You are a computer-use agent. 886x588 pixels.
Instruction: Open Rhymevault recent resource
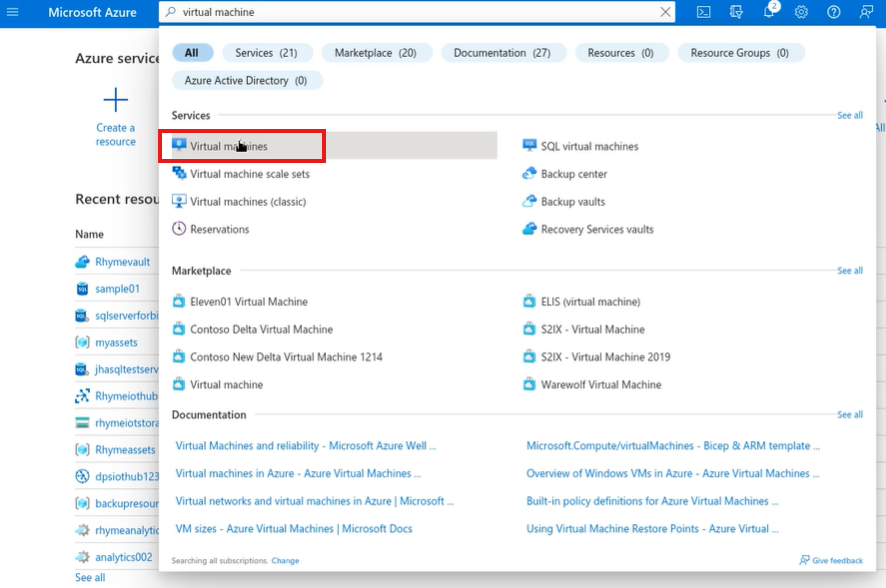click(123, 262)
